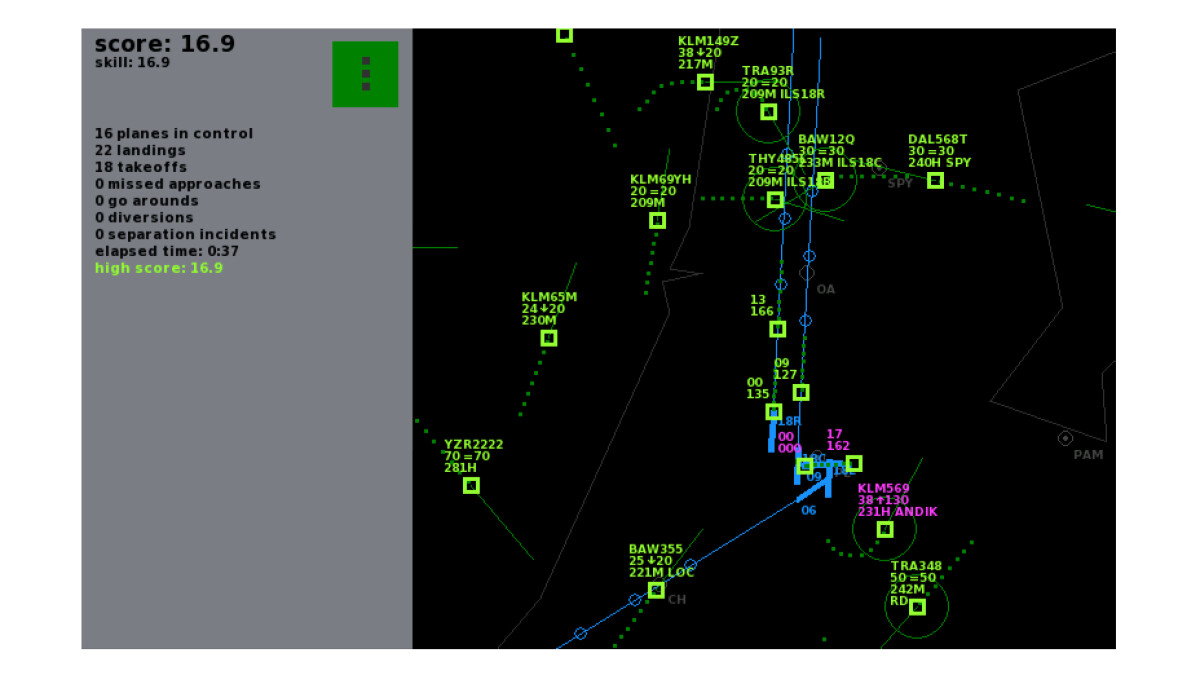Select departing aircraft labeled 17 162
The width and height of the screenshot is (1200, 675).
tap(853, 463)
